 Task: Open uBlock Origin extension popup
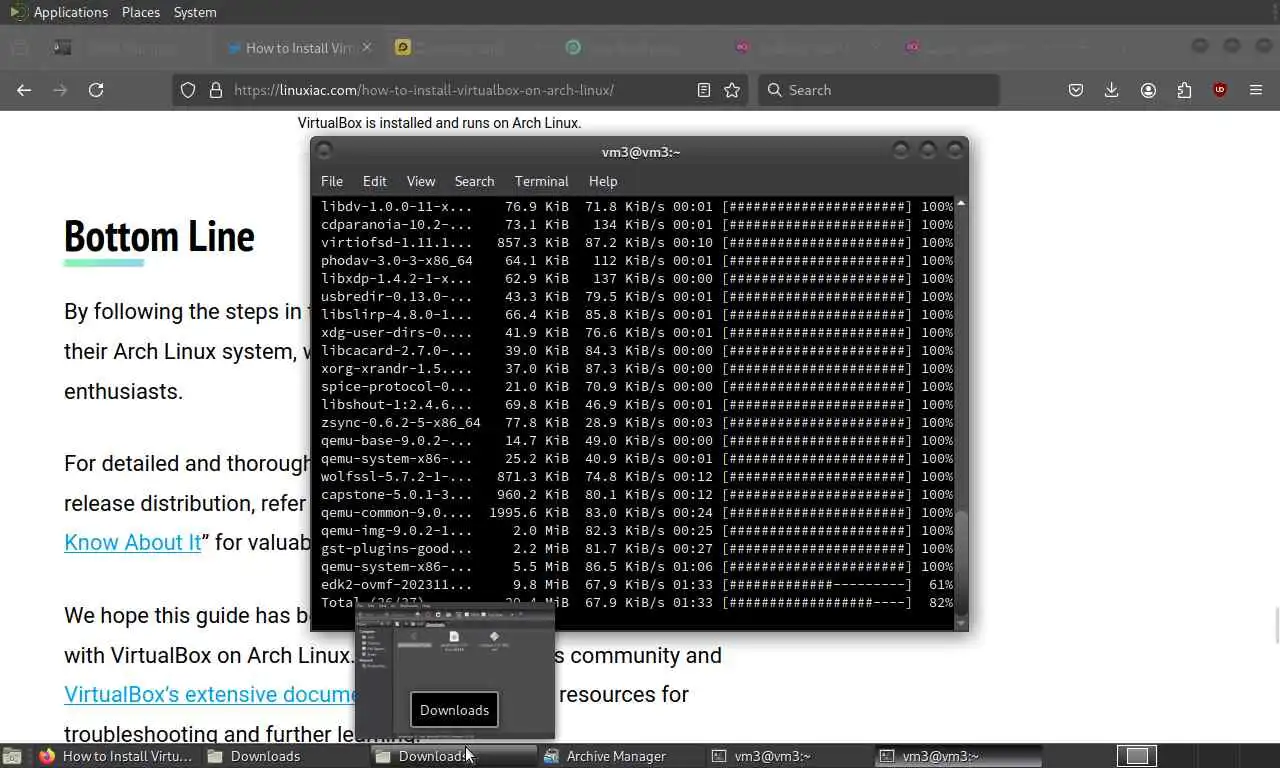[1220, 90]
